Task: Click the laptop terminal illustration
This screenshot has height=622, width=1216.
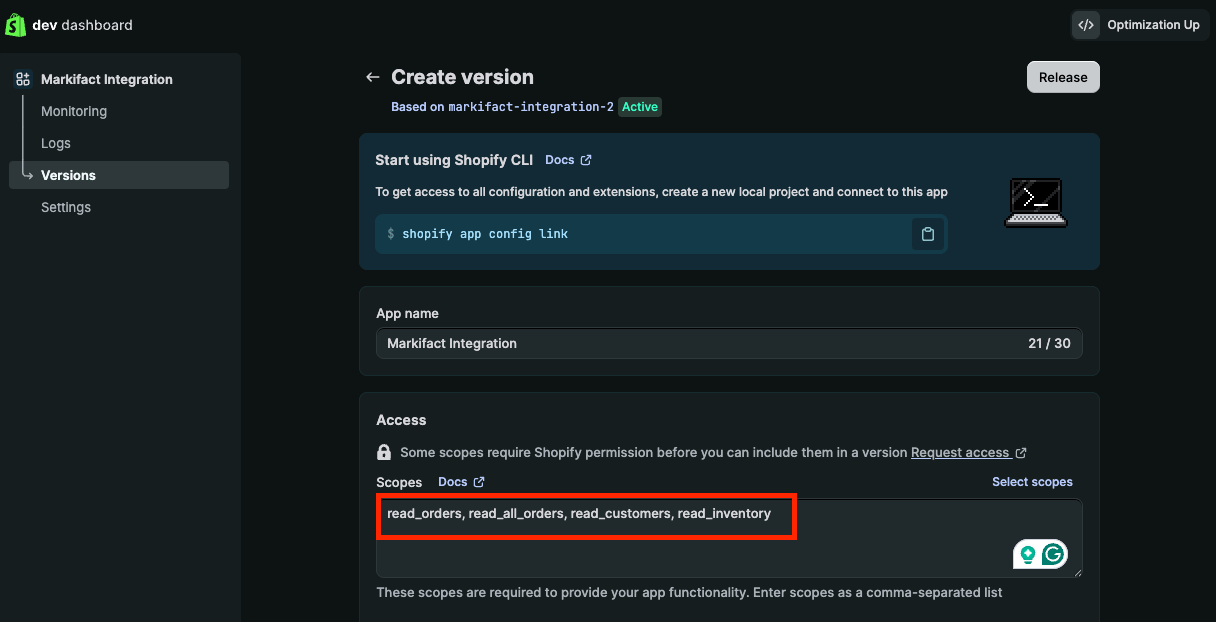Action: pyautogui.click(x=1036, y=202)
